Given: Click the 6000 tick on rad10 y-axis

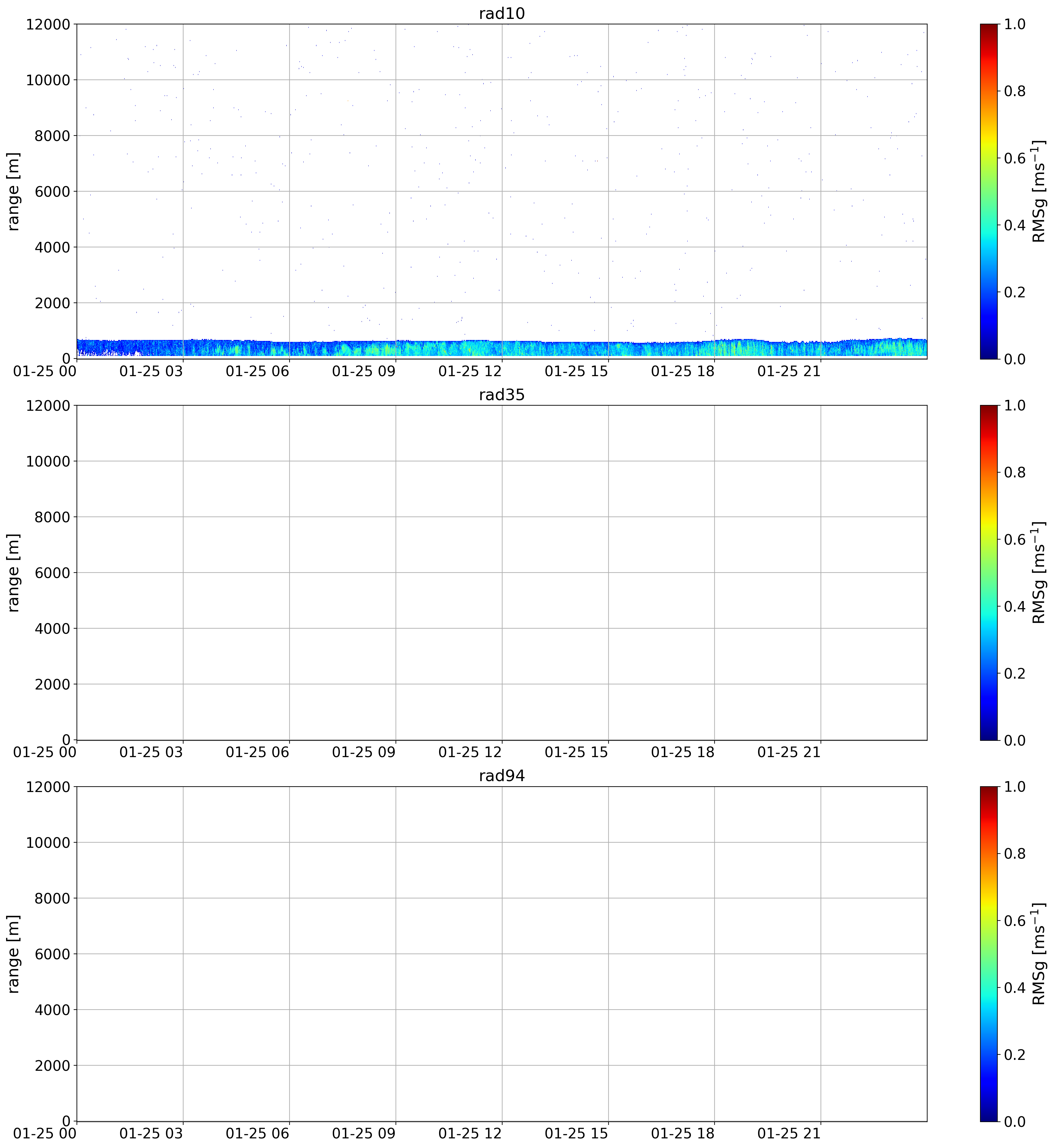Looking at the screenshot, I should pyautogui.click(x=53, y=191).
